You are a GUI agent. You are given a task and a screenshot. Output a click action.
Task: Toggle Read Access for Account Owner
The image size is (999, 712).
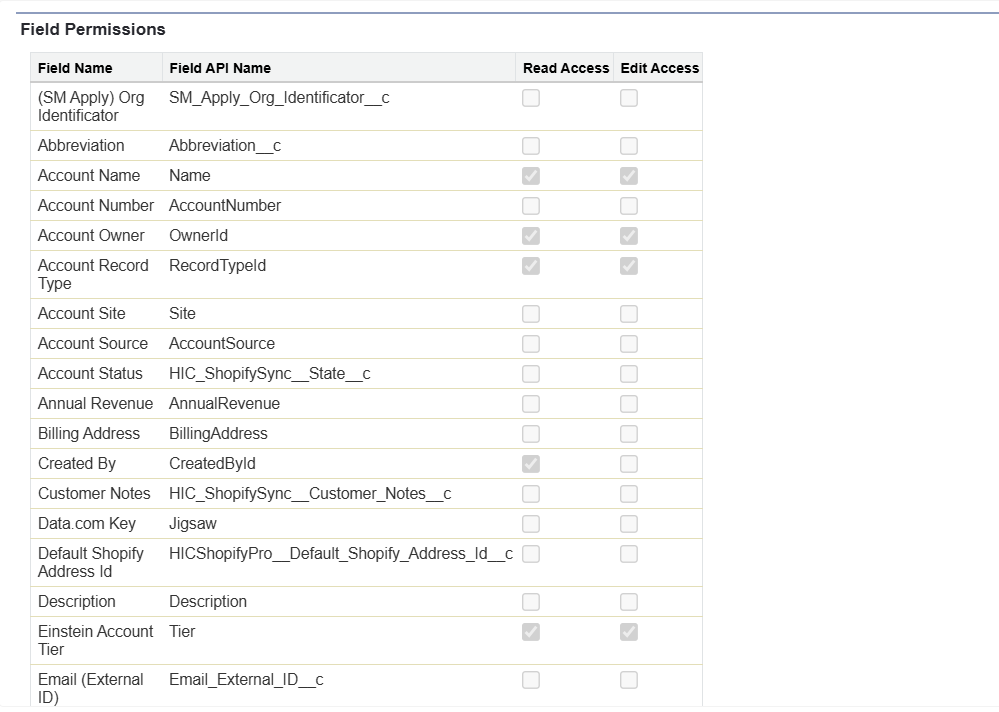531,236
